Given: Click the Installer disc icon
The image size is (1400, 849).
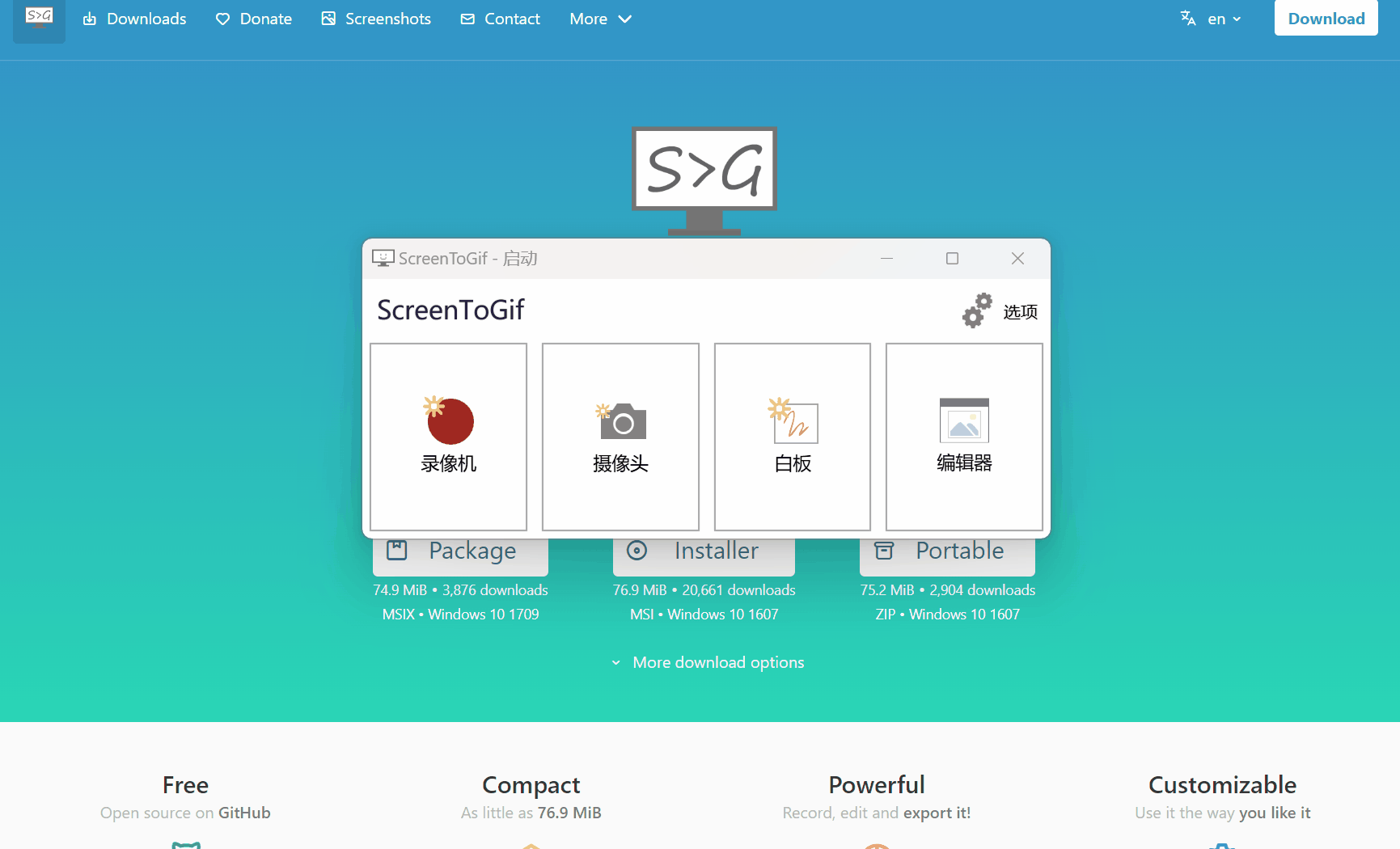Looking at the screenshot, I should [x=637, y=551].
